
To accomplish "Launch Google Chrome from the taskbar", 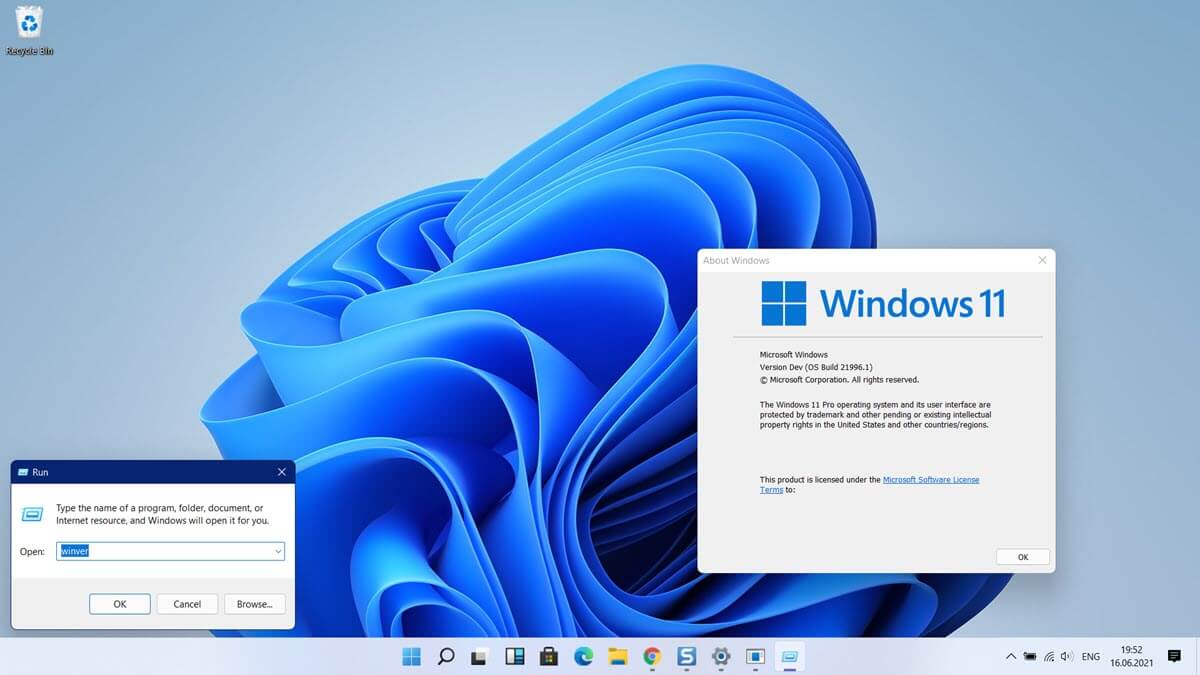I will coord(652,657).
